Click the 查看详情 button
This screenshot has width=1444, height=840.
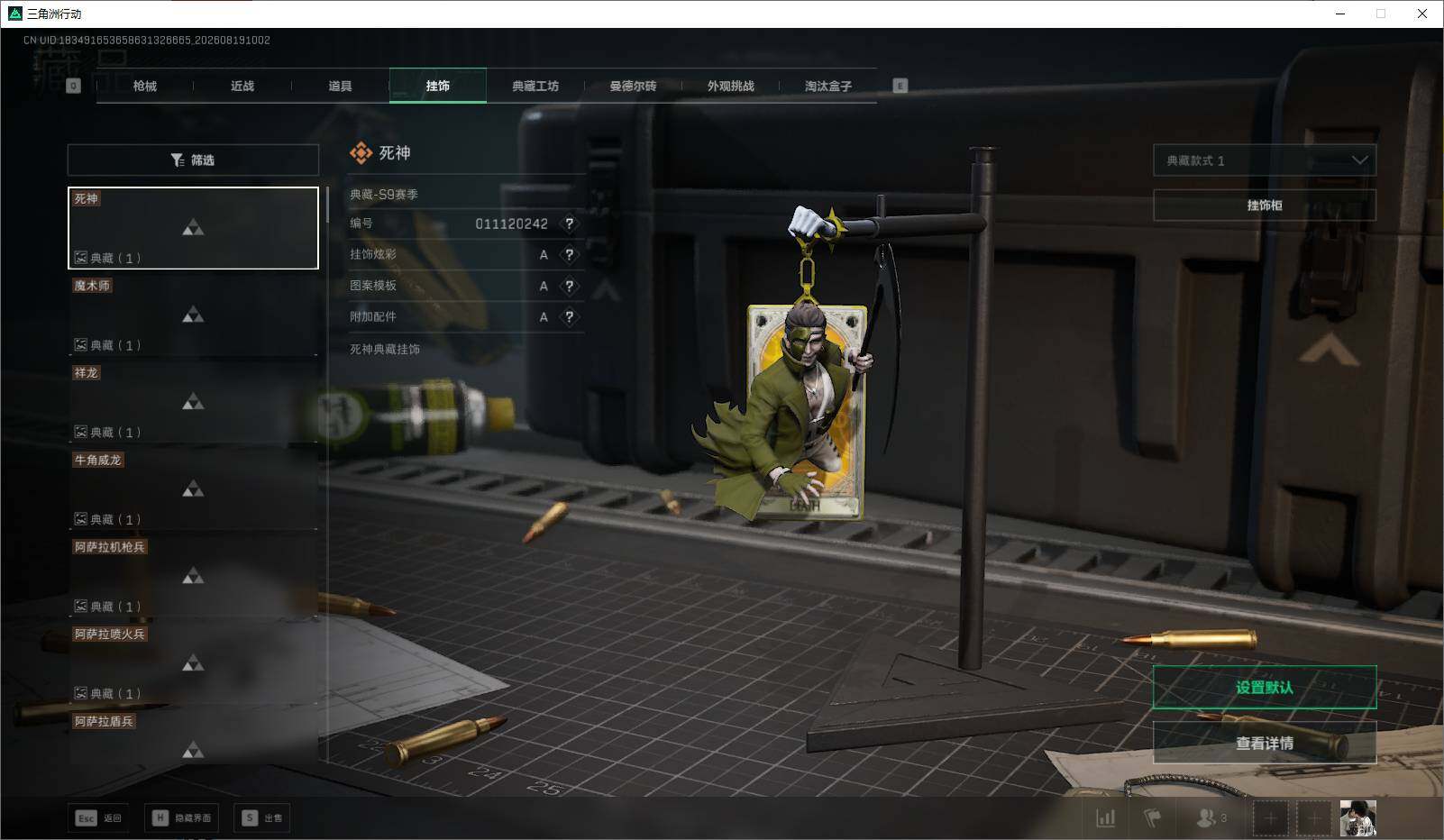tap(1265, 743)
